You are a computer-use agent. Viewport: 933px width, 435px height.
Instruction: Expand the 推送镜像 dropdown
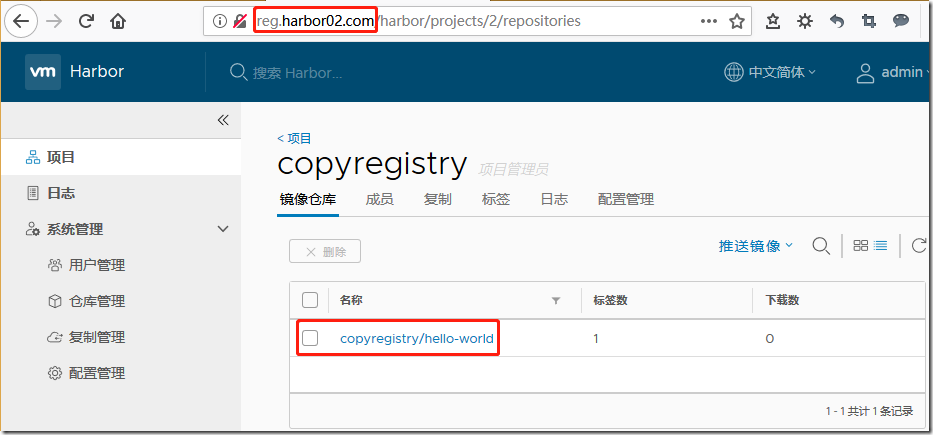[x=756, y=246]
